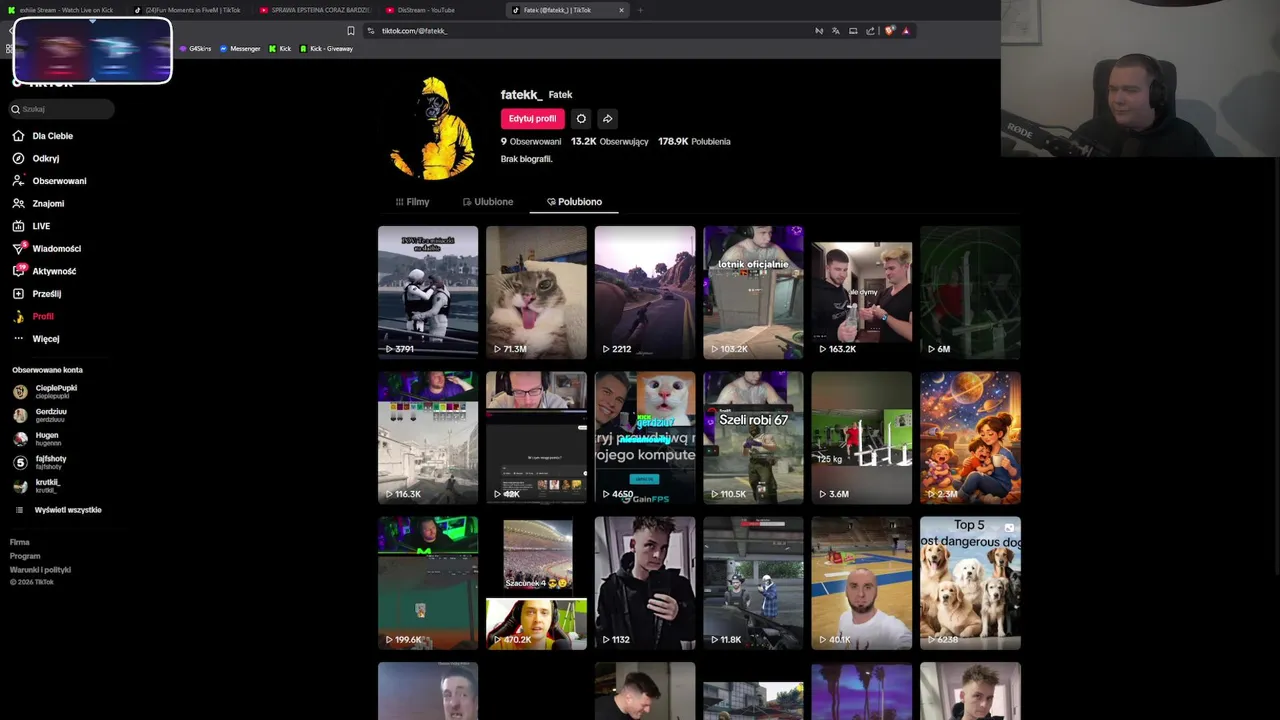Click the share profile arrow icon
This screenshot has width=1280, height=720.
pos(607,118)
